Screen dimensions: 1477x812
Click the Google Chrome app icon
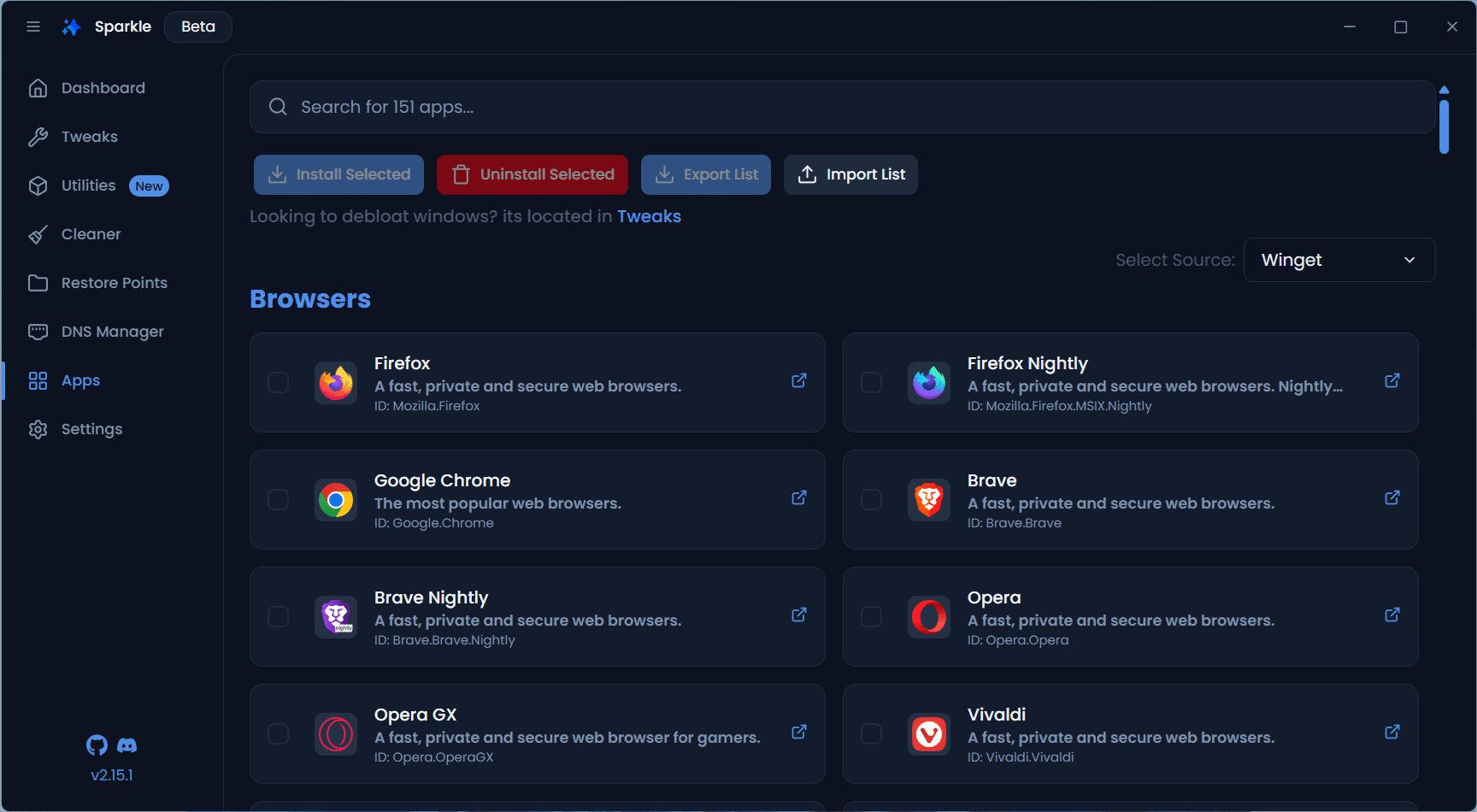tap(336, 499)
